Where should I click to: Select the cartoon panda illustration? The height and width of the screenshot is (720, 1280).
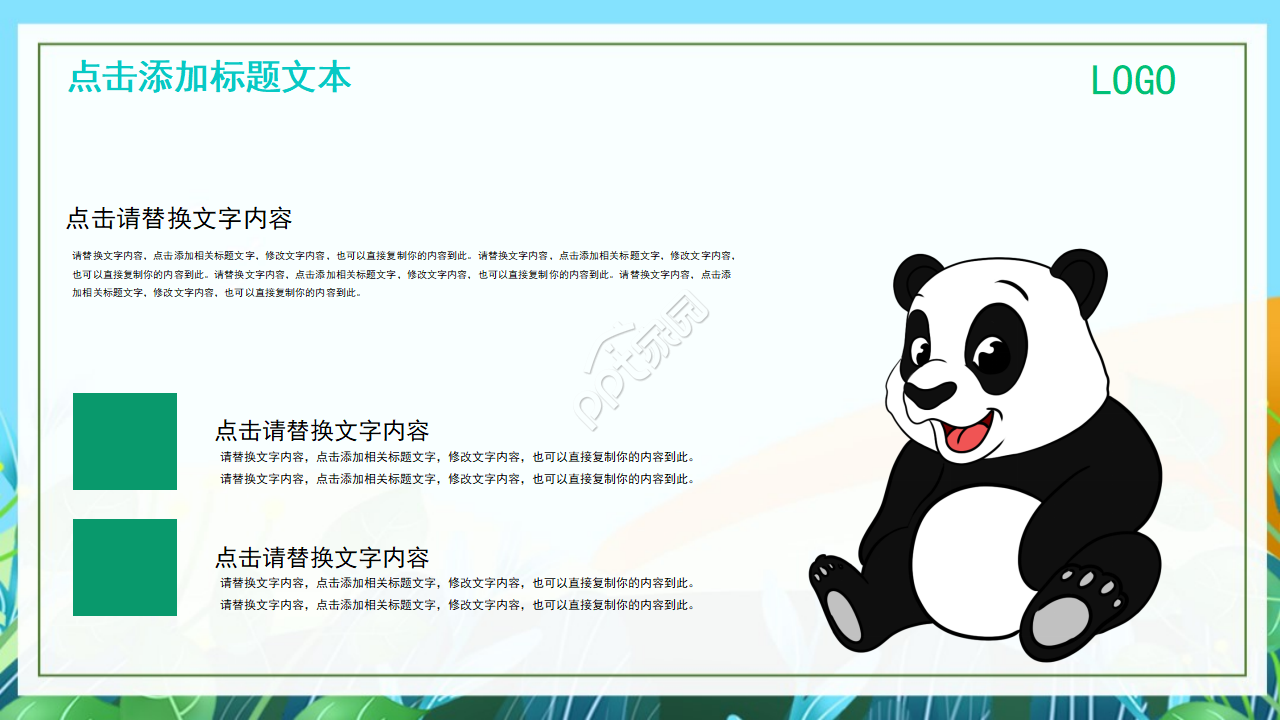tap(990, 450)
